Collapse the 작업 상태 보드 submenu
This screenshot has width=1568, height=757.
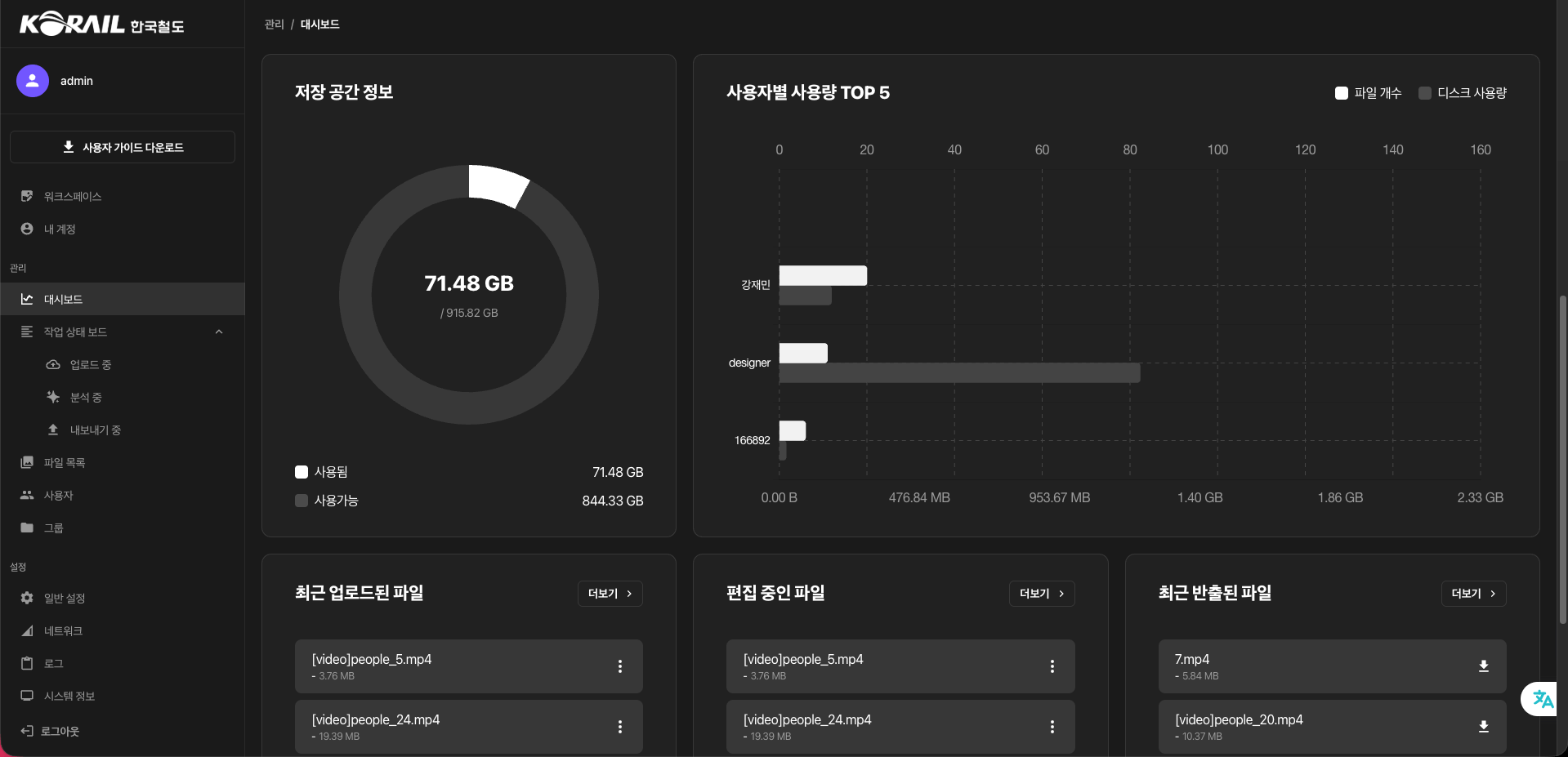[218, 332]
